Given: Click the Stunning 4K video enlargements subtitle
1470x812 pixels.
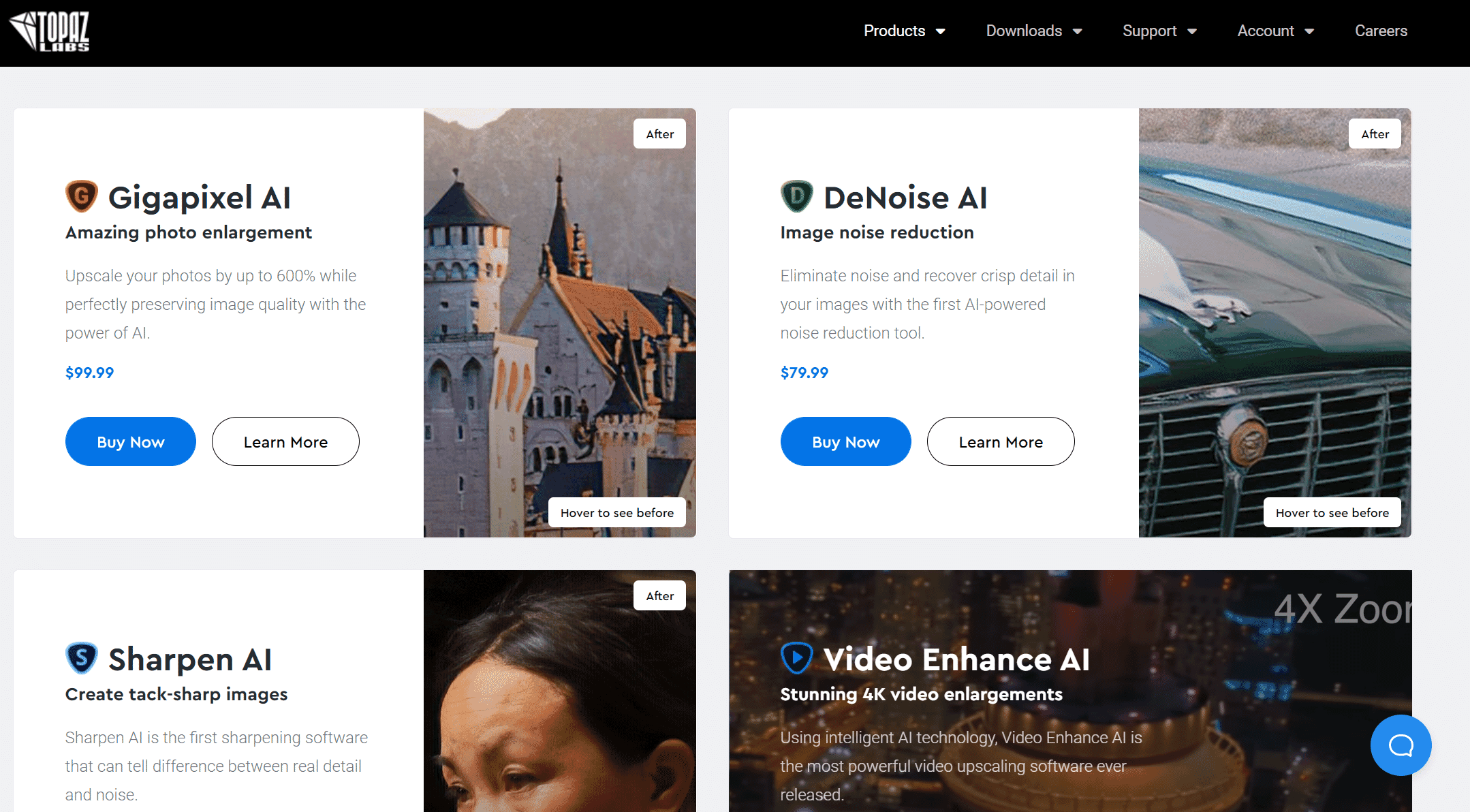Looking at the screenshot, I should tap(922, 694).
